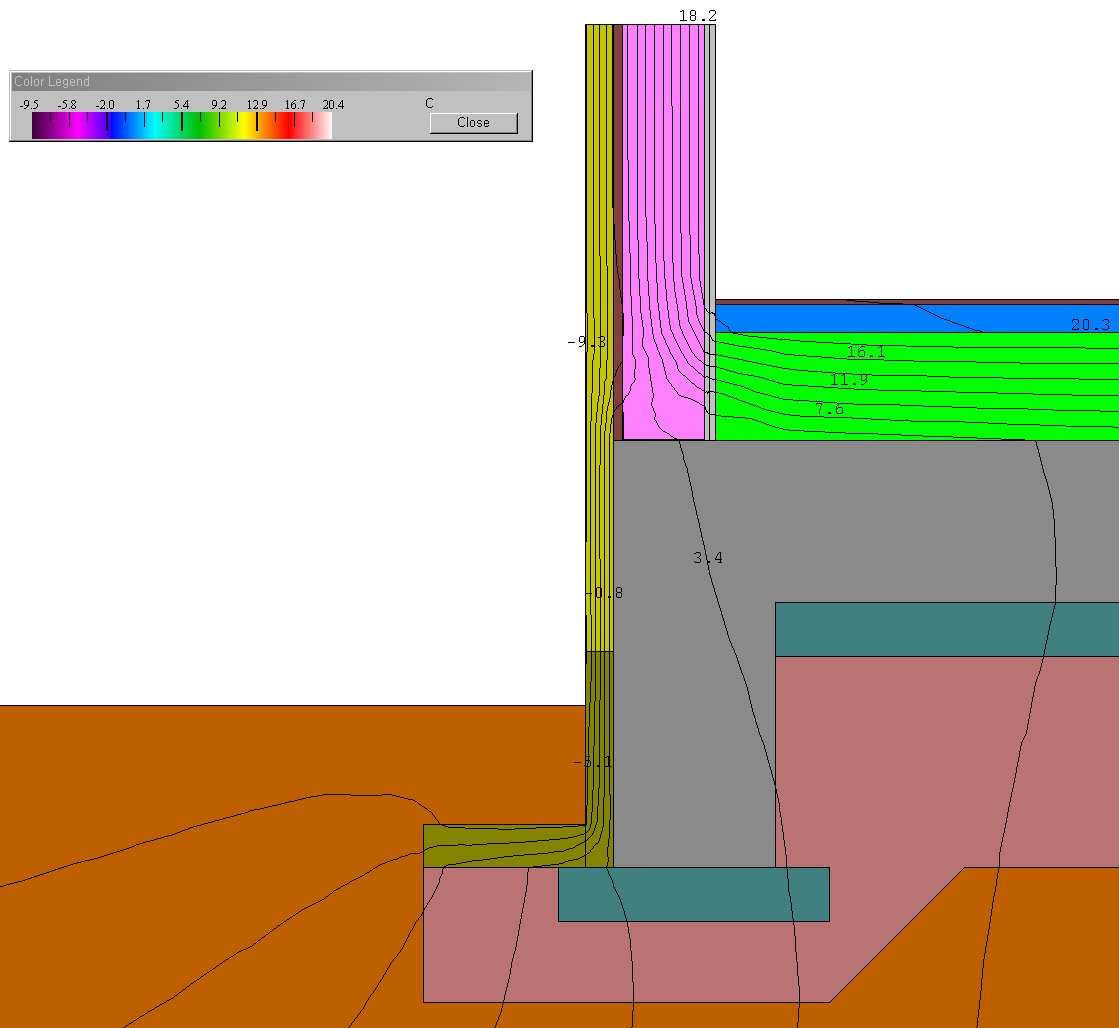Click the green floor insulation region

point(950,420)
